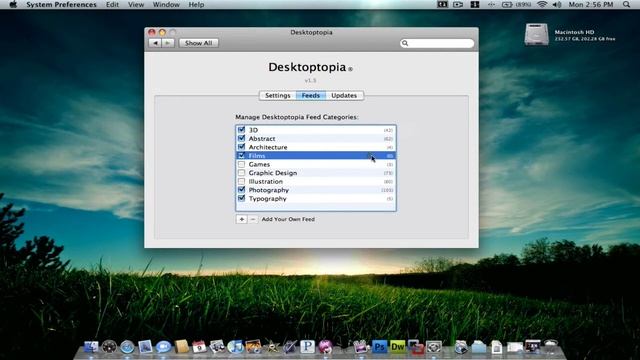Open the P letter app in Dock

click(307, 347)
